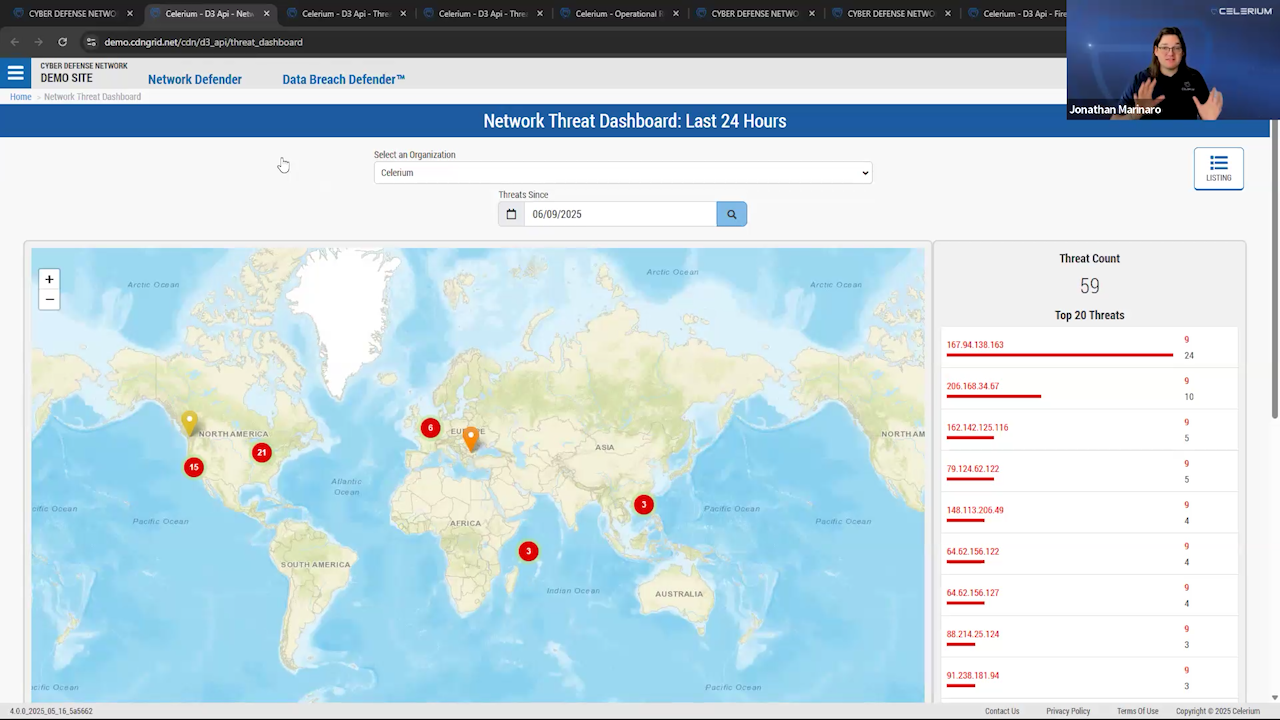This screenshot has height=720, width=1280.
Task: Click the Network Threat Dashboard: Last 24 Hours title
Action: coord(635,121)
